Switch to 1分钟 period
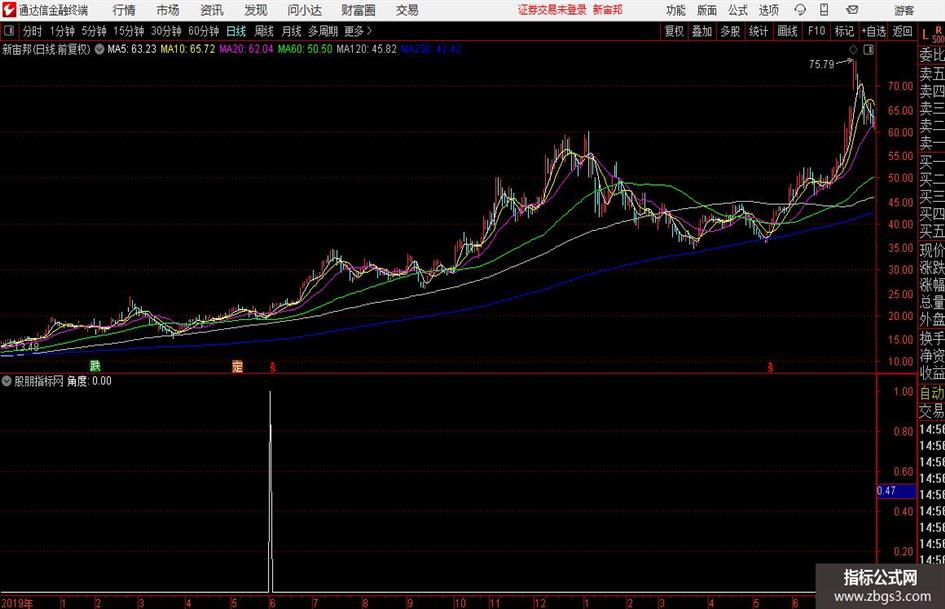 (x=62, y=31)
